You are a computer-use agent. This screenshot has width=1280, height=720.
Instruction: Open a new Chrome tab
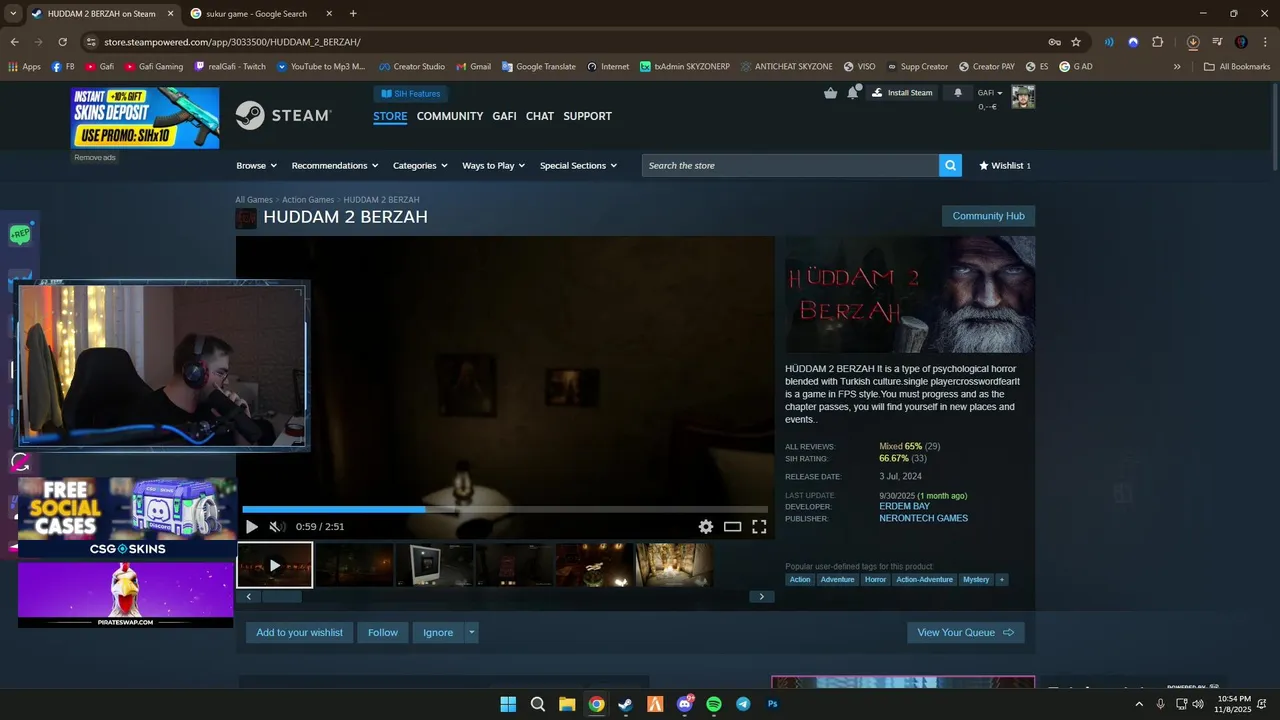pos(353,14)
